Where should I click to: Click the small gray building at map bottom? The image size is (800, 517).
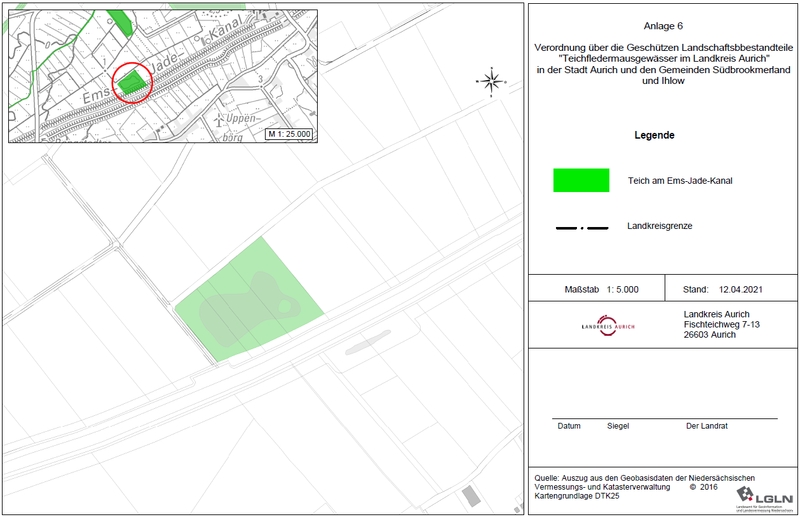pyautogui.click(x=470, y=496)
